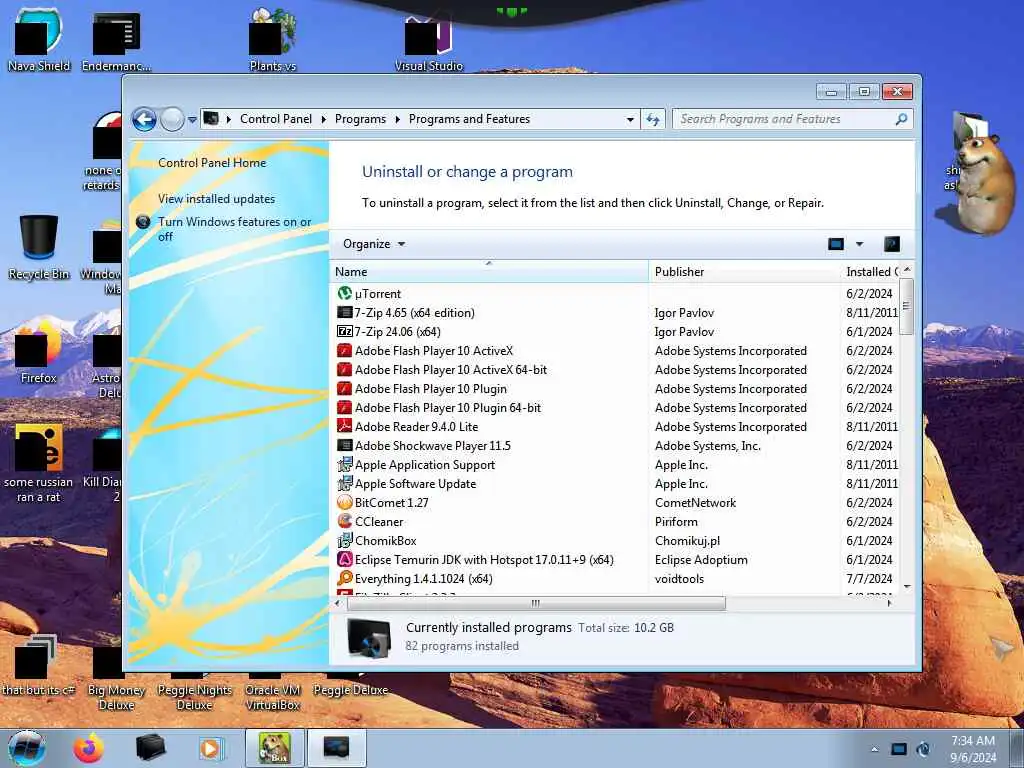Screen dimensions: 1024x768
Task: Sort by the Installed On column header
Action: pyautogui.click(x=871, y=272)
